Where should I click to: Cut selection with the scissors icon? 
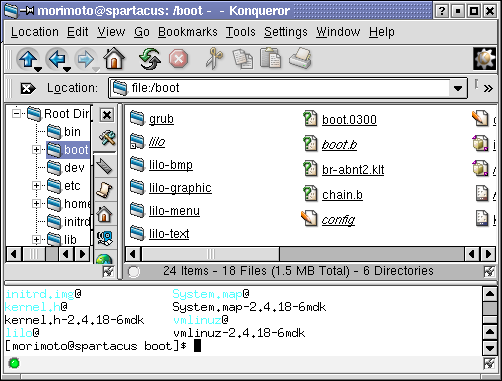tap(214, 59)
